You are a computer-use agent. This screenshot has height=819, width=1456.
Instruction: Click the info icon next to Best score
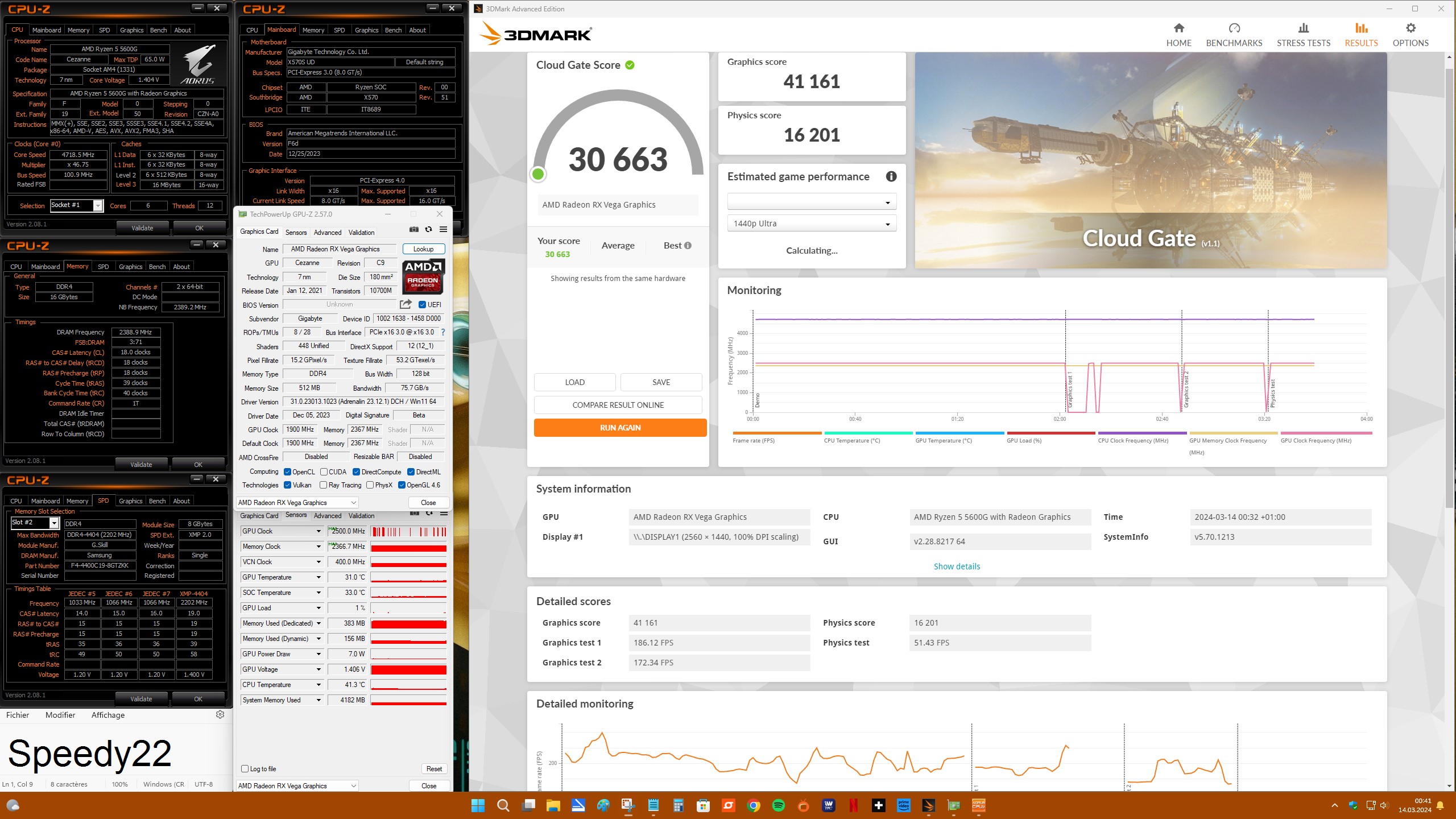688,246
